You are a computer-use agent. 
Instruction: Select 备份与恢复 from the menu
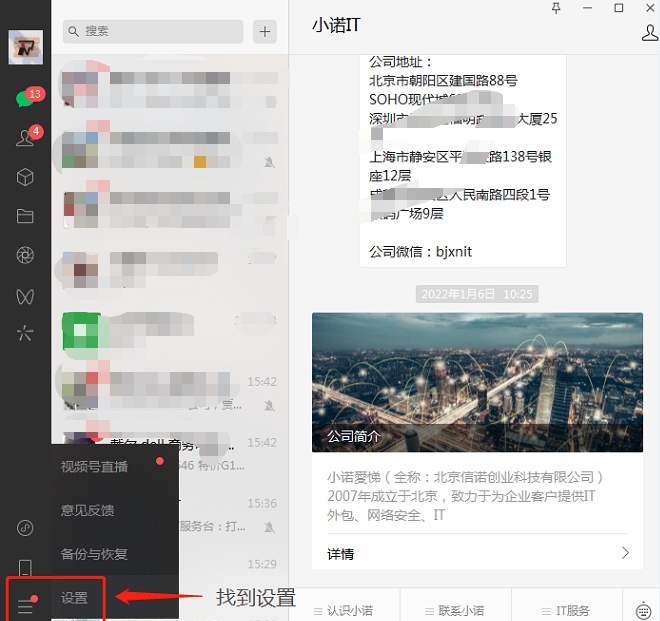click(x=114, y=554)
